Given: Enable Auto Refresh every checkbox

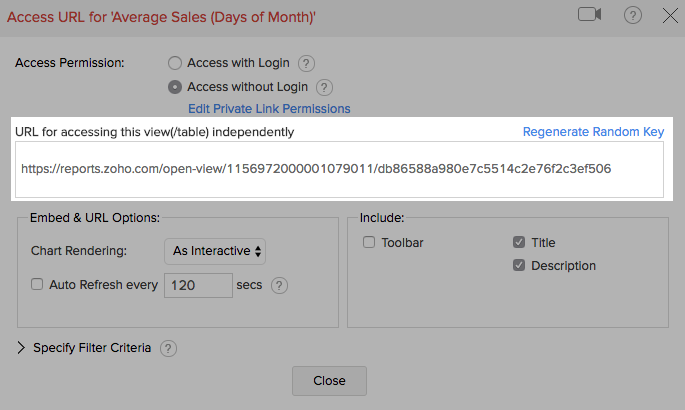Looking at the screenshot, I should point(38,284).
